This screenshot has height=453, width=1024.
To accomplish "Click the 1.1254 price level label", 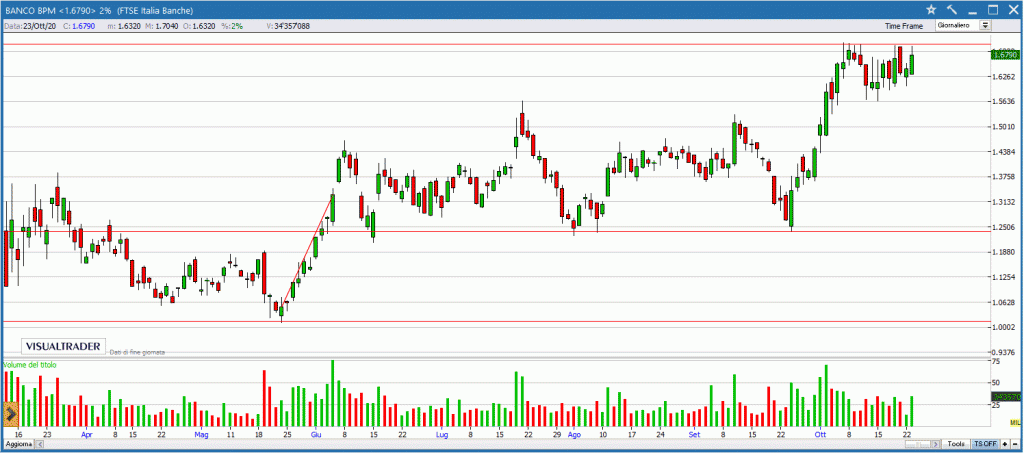I will pos(1004,277).
